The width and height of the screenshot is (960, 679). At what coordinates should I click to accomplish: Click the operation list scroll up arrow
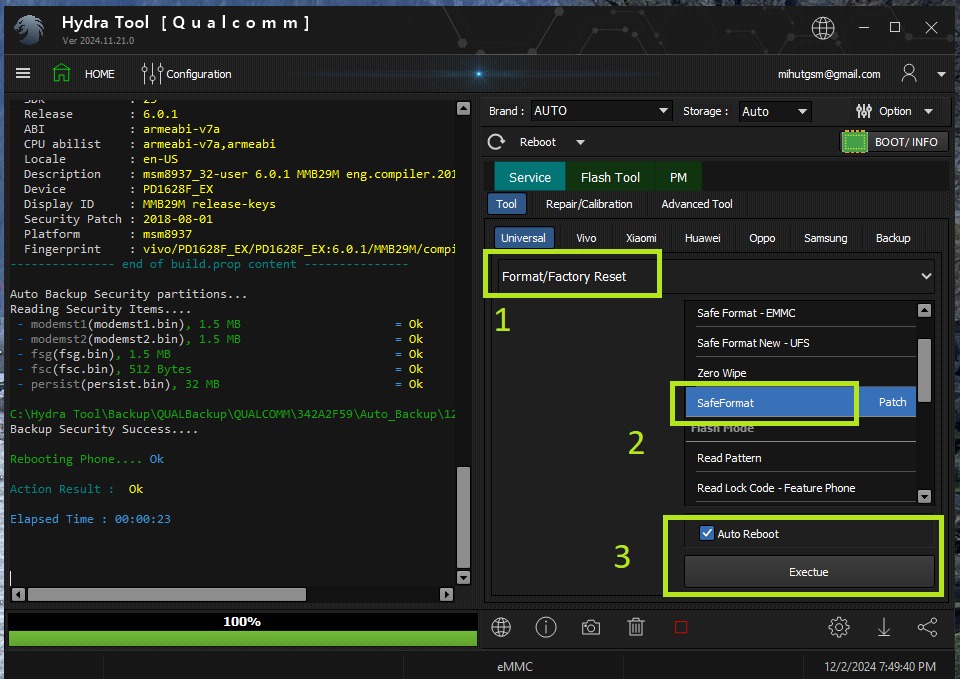[924, 310]
